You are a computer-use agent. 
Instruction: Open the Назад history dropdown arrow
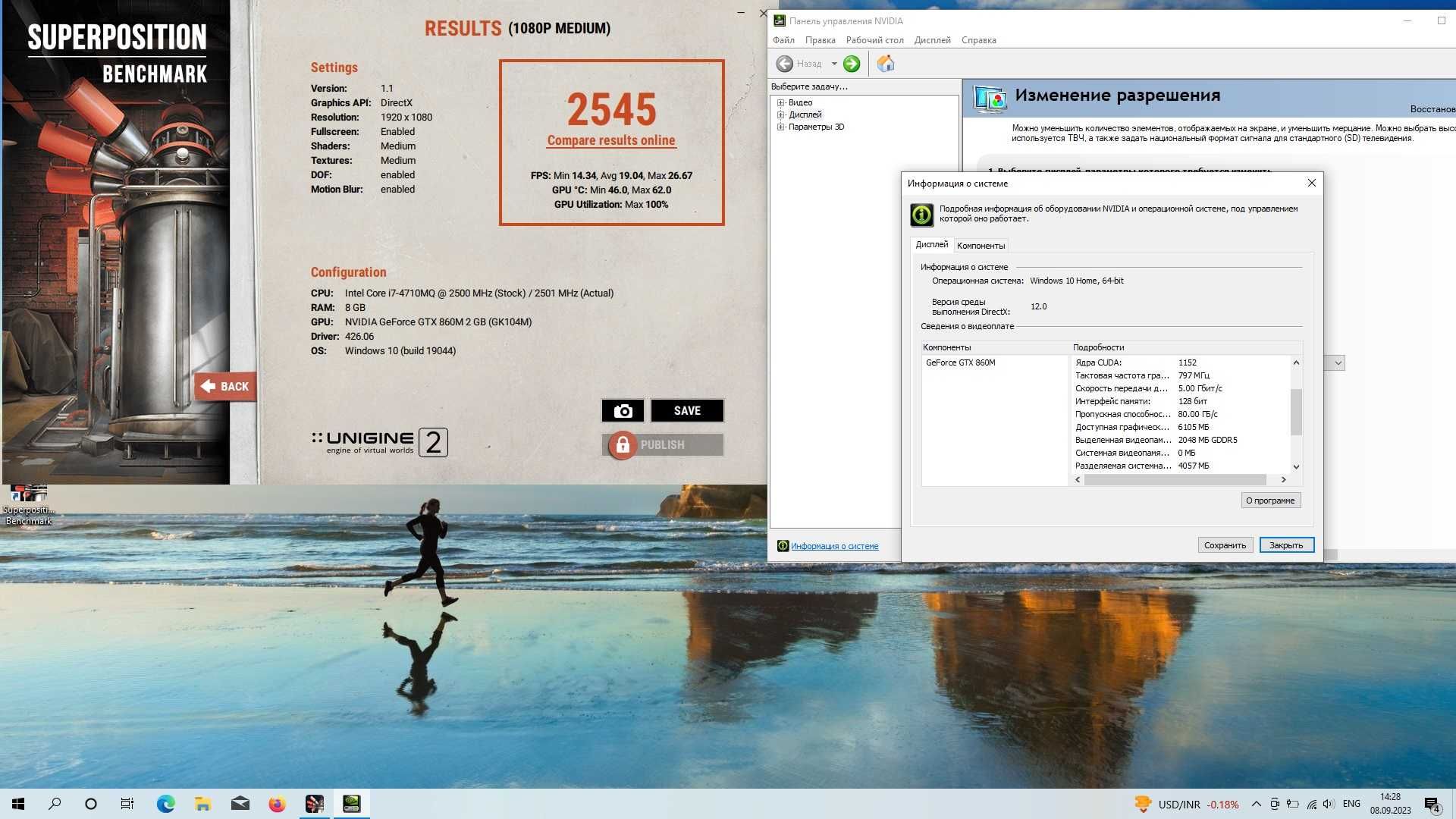pyautogui.click(x=834, y=64)
